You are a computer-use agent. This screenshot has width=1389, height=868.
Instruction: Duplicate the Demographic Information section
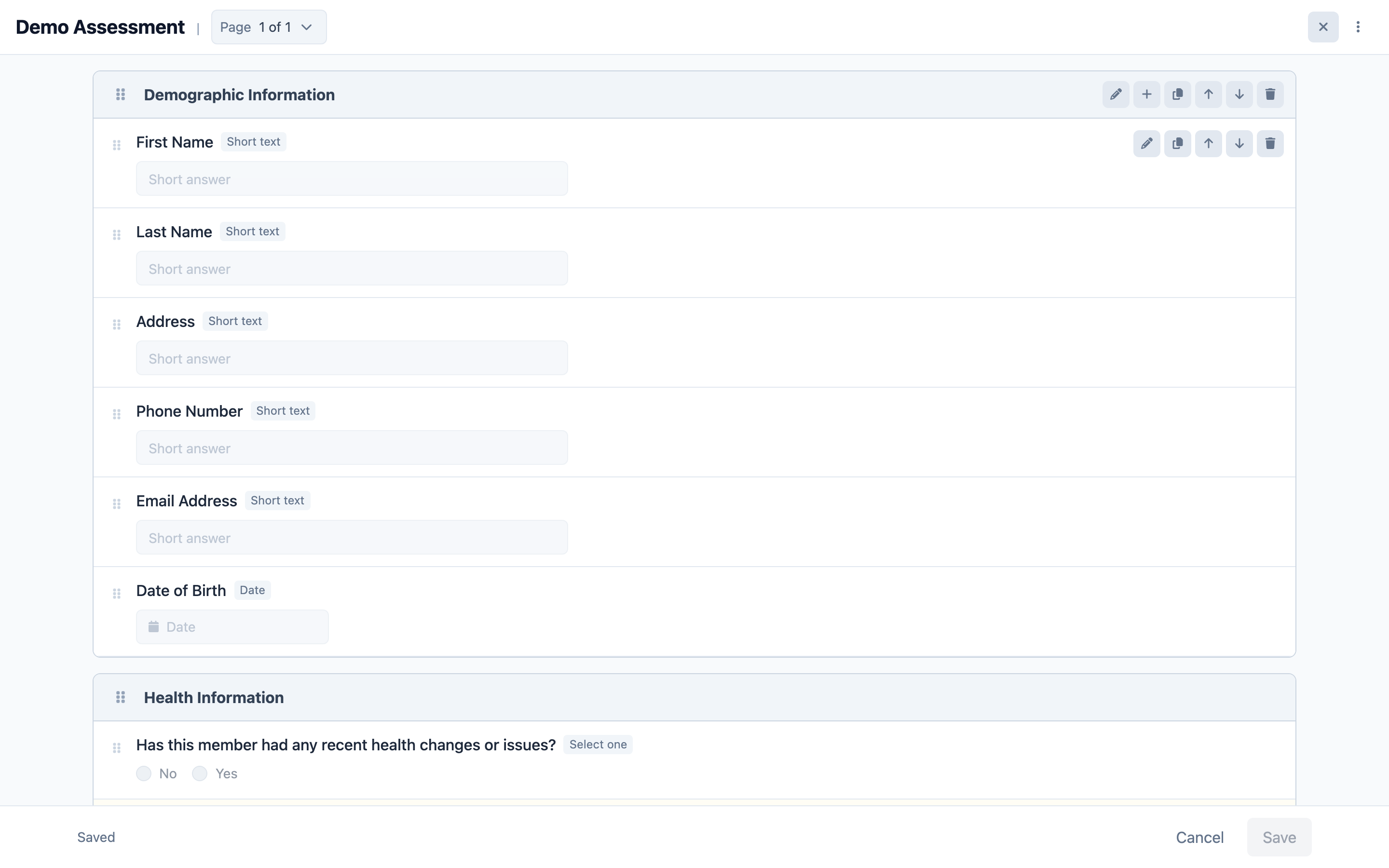click(x=1177, y=94)
